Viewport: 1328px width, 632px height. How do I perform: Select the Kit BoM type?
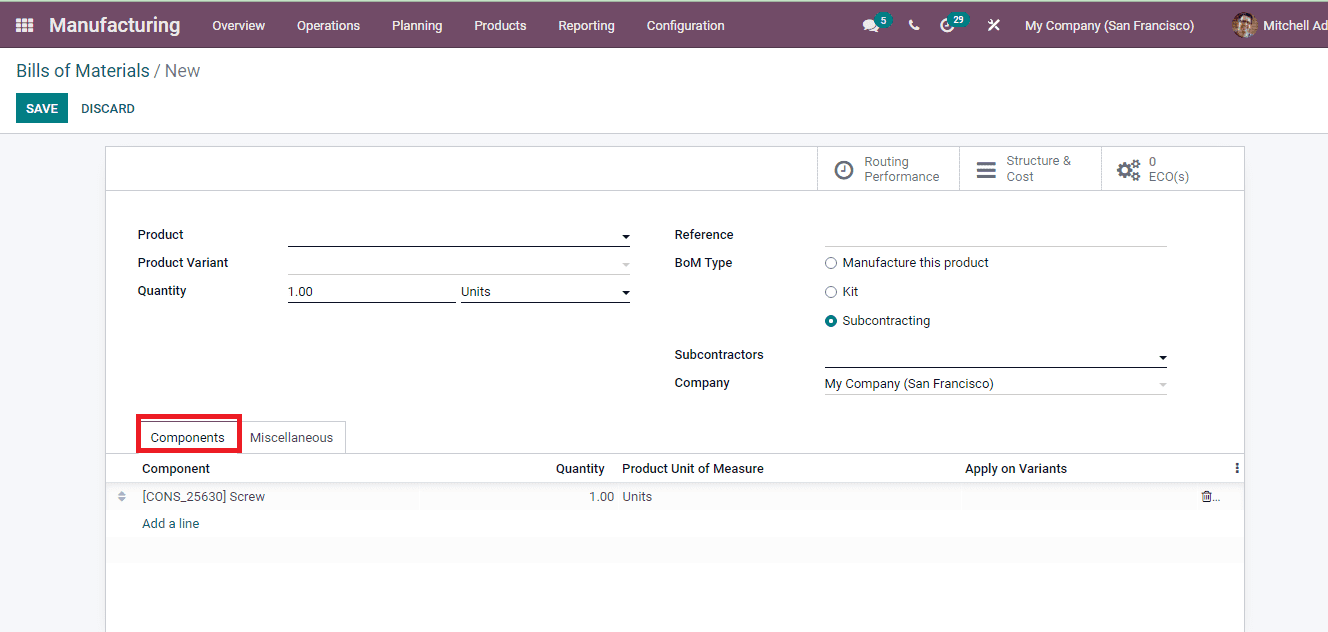click(831, 291)
